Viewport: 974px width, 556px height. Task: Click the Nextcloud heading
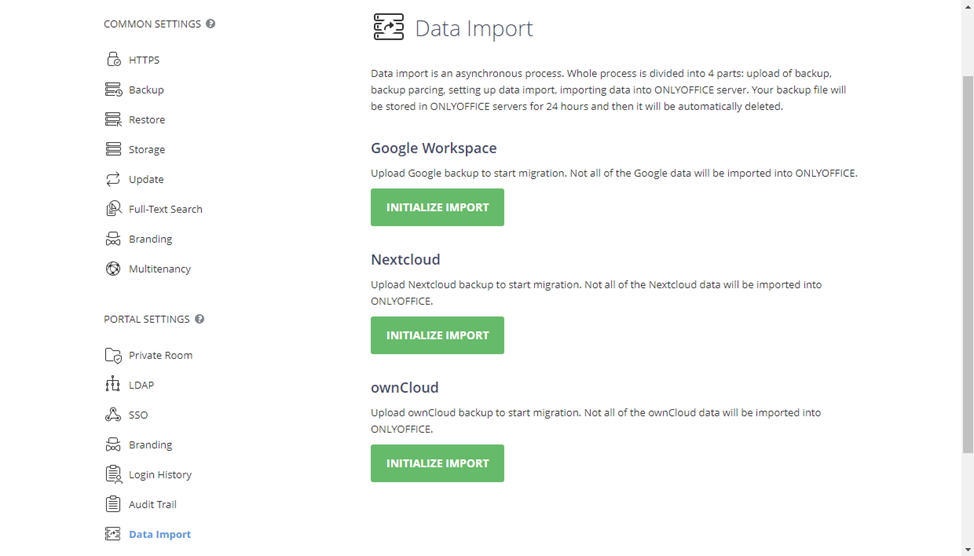click(x=405, y=259)
